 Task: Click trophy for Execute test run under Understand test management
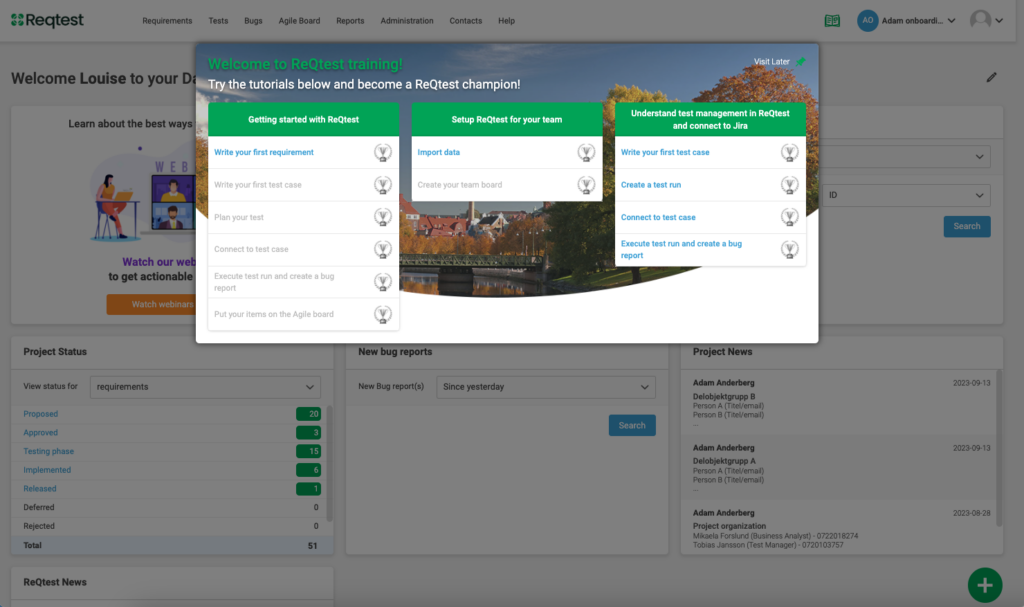click(790, 249)
